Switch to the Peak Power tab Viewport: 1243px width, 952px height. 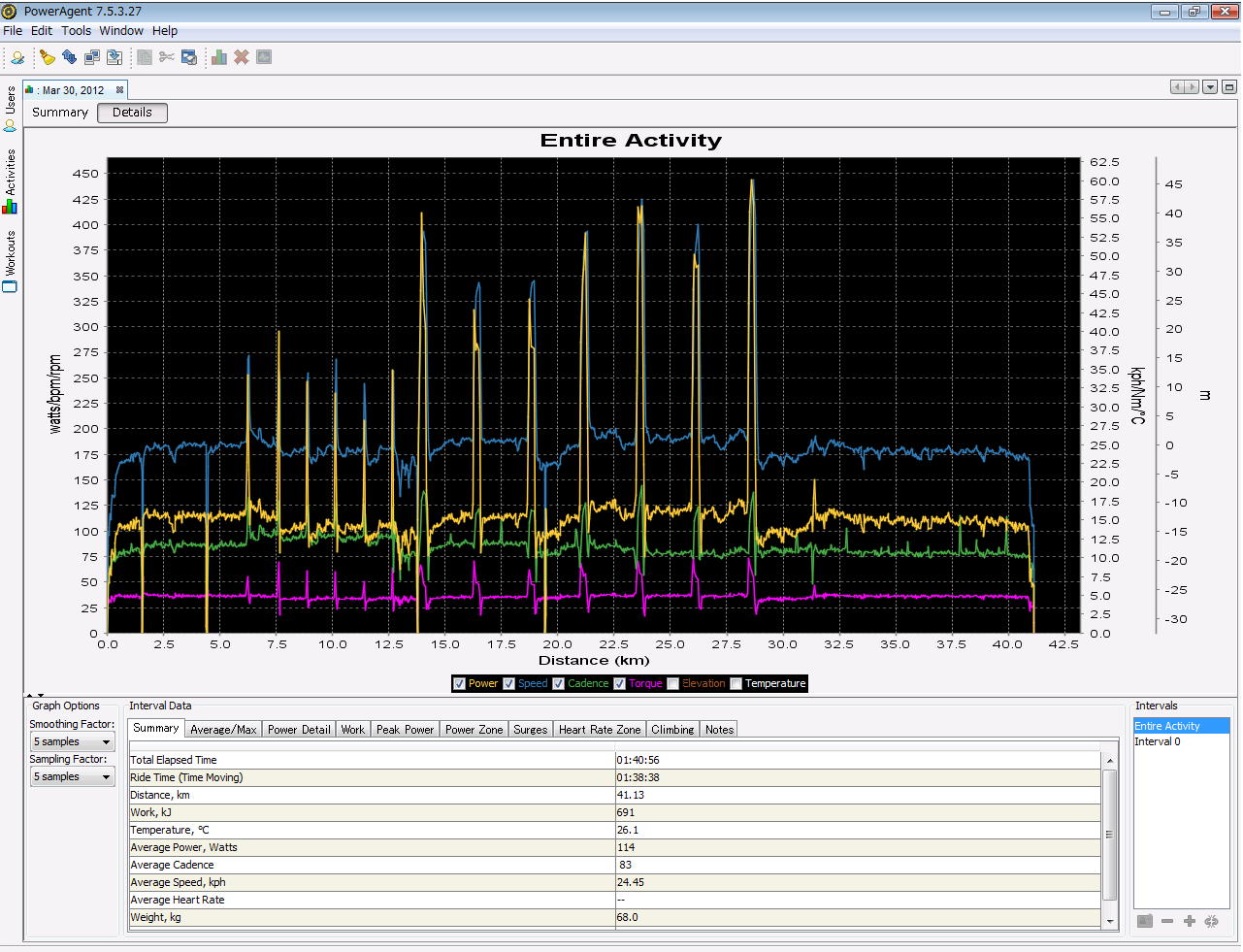(405, 729)
